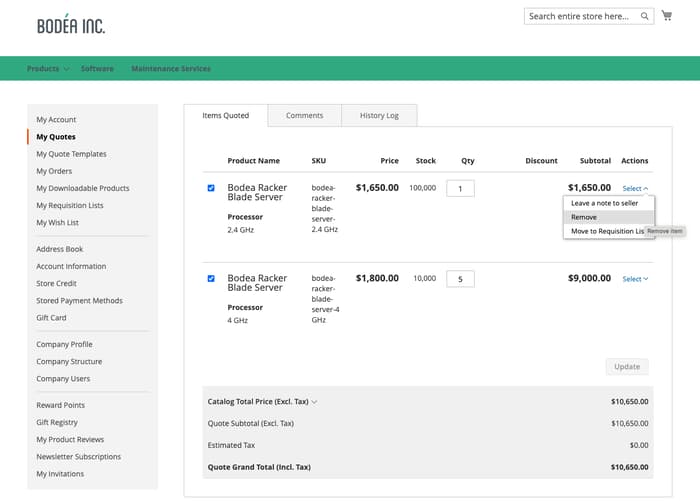Choose Remove from the actions menu
This screenshot has height=503, width=700.
[584, 217]
